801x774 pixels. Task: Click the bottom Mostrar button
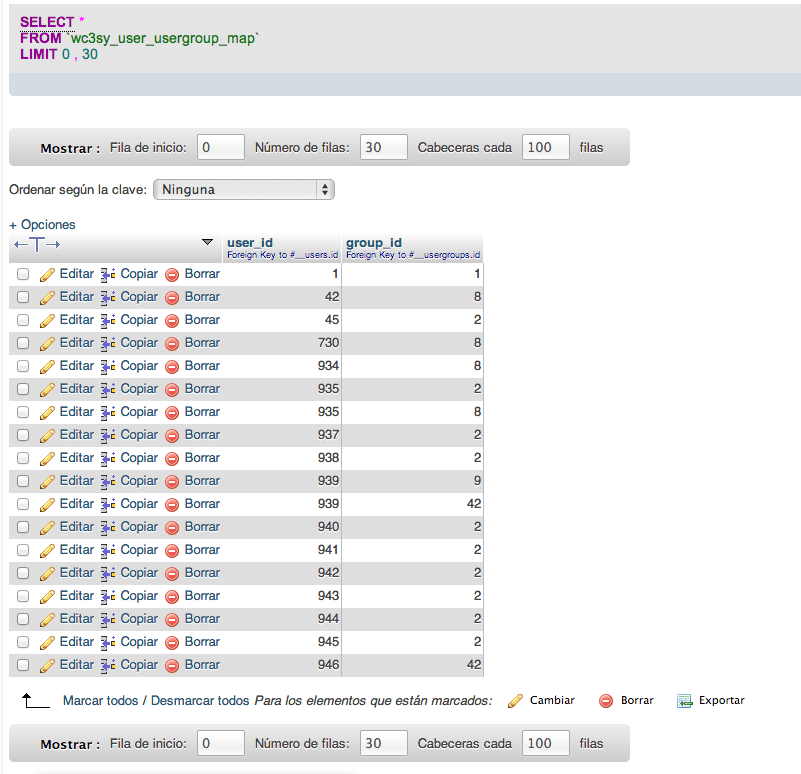pos(70,744)
